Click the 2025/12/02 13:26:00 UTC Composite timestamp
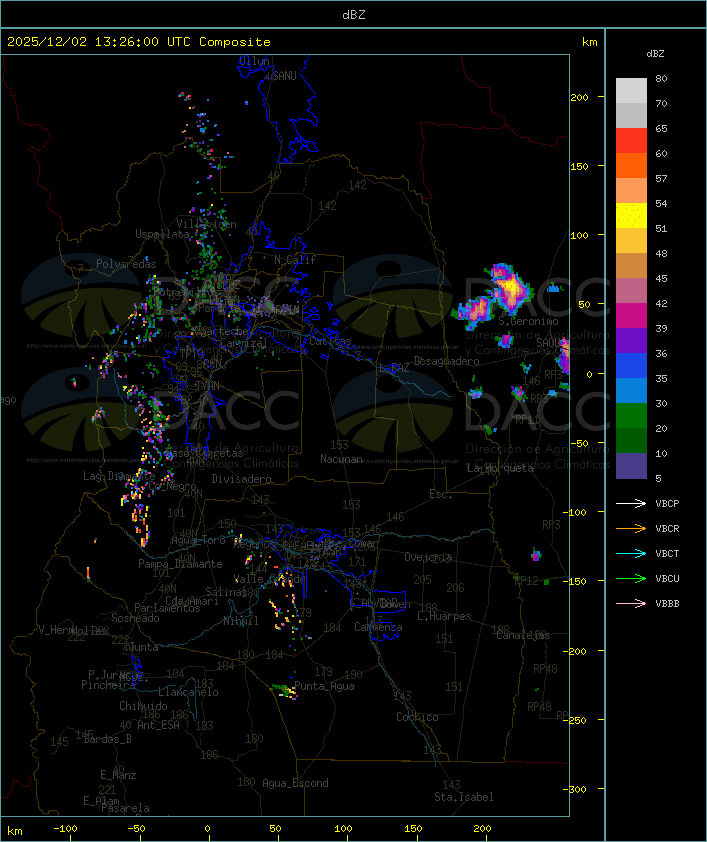The height and width of the screenshot is (842, 707). coord(139,42)
